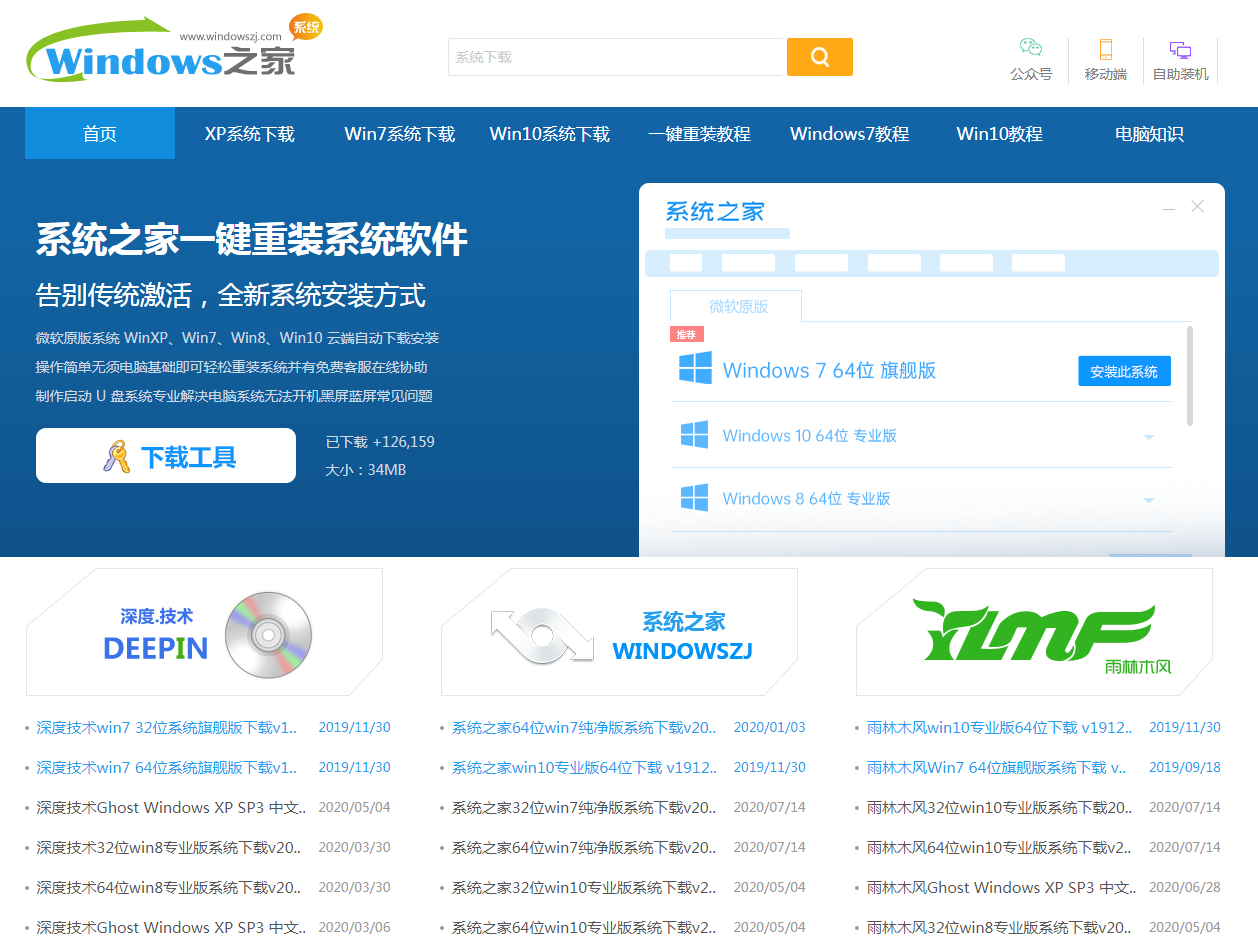Click the 下载工具 download button
Image resolution: width=1258 pixels, height=947 pixels.
166,456
